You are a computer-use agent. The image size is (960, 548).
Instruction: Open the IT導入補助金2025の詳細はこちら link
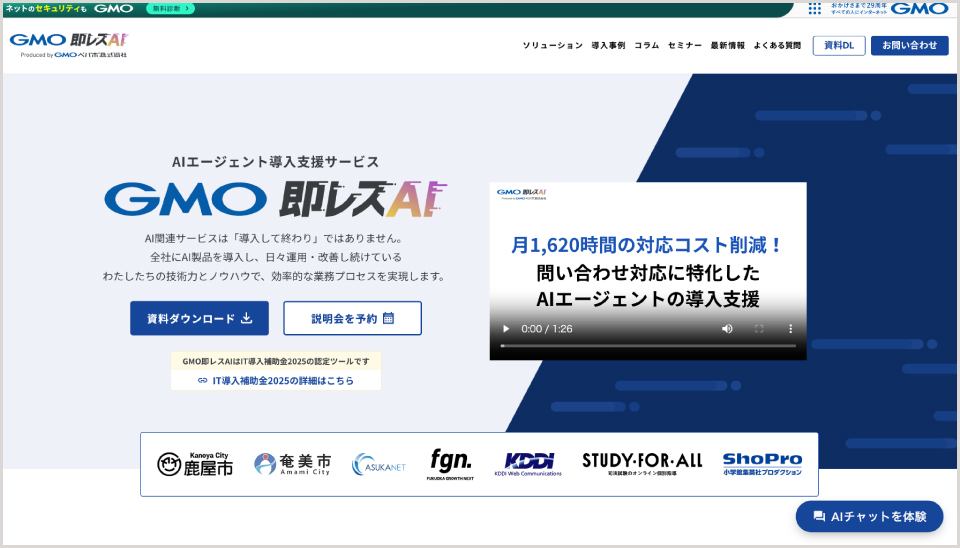[x=276, y=380]
